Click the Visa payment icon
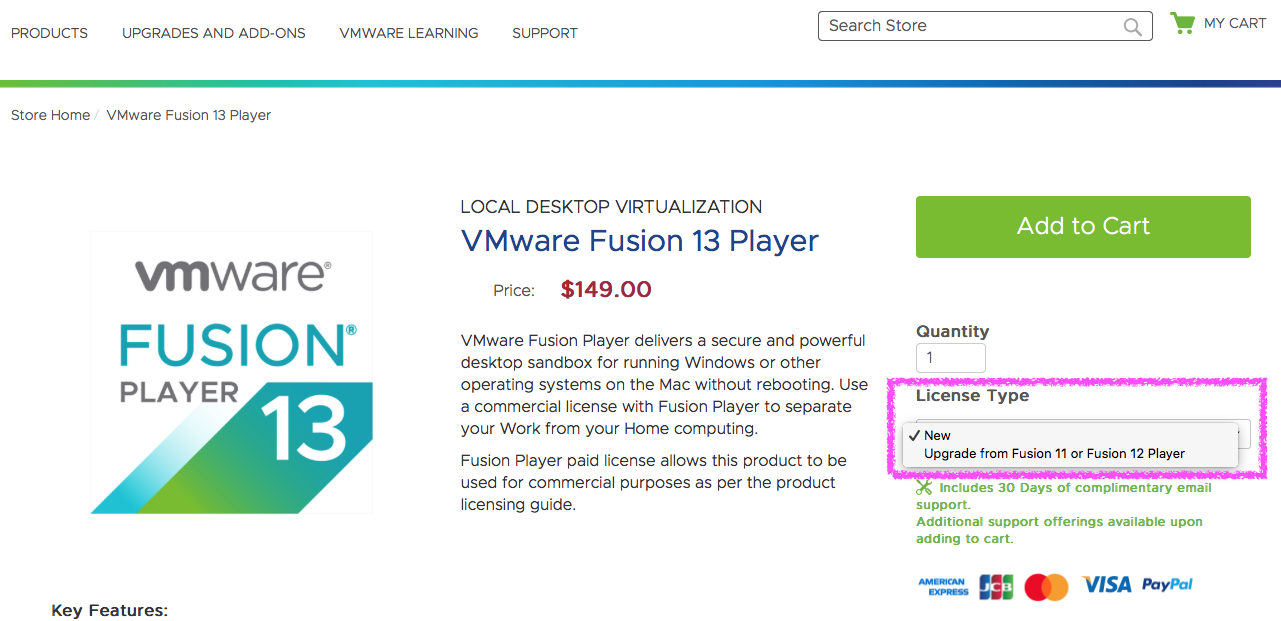Viewport: 1281px width, 621px height. pos(1106,585)
